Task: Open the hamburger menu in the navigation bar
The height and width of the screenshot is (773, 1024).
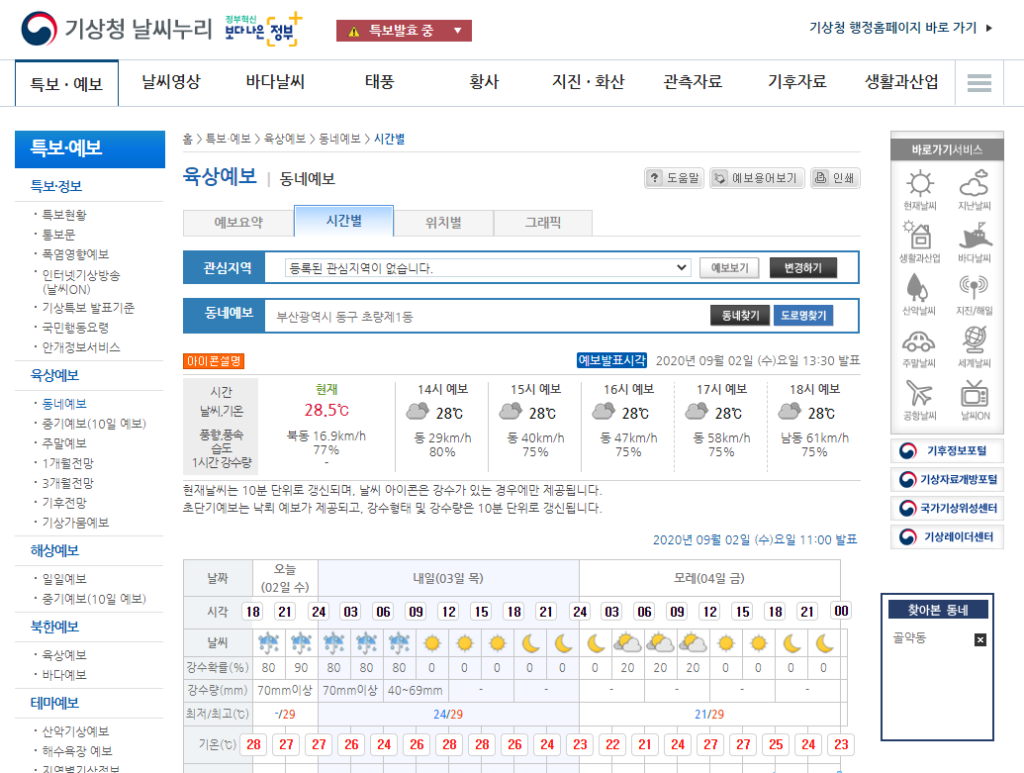Action: click(981, 82)
